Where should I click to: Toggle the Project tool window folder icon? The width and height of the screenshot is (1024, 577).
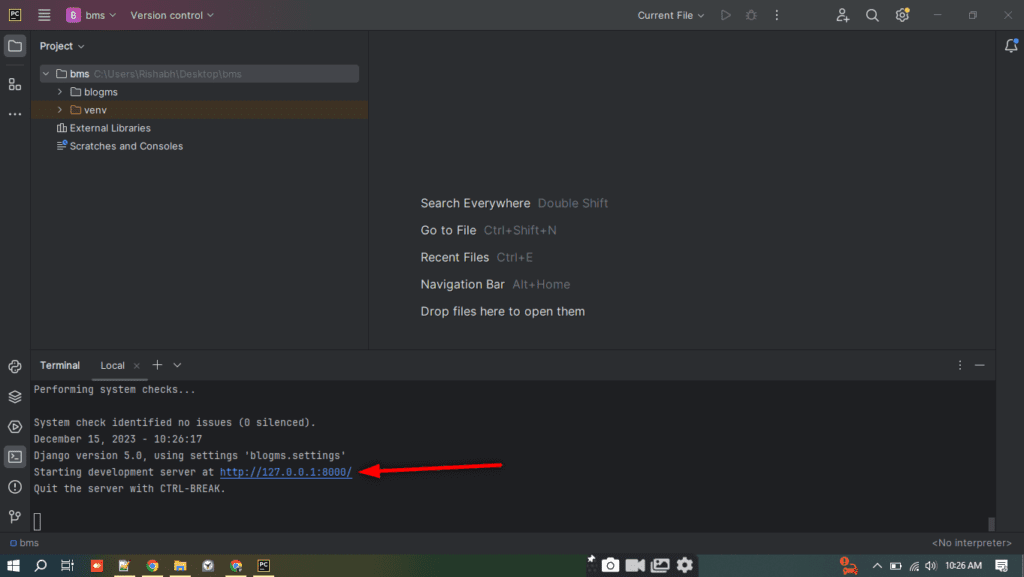[x=15, y=46]
